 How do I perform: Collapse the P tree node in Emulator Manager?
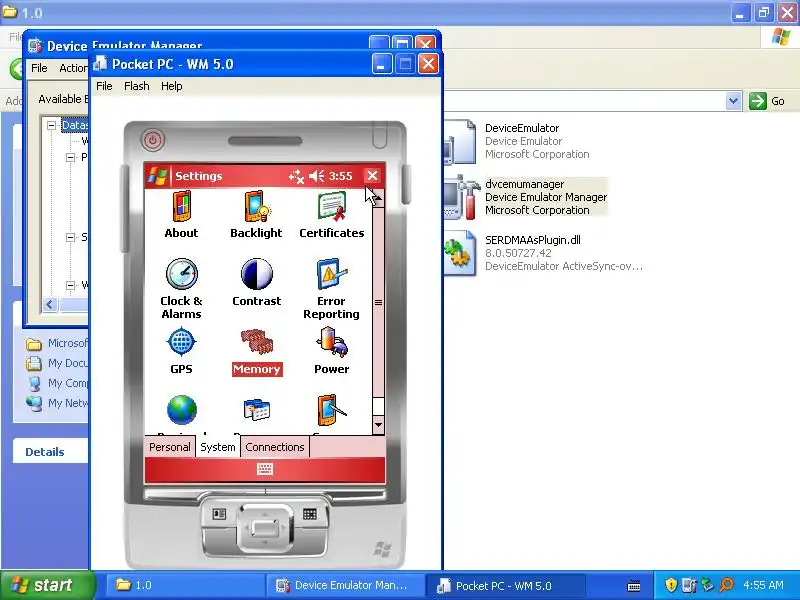70,157
